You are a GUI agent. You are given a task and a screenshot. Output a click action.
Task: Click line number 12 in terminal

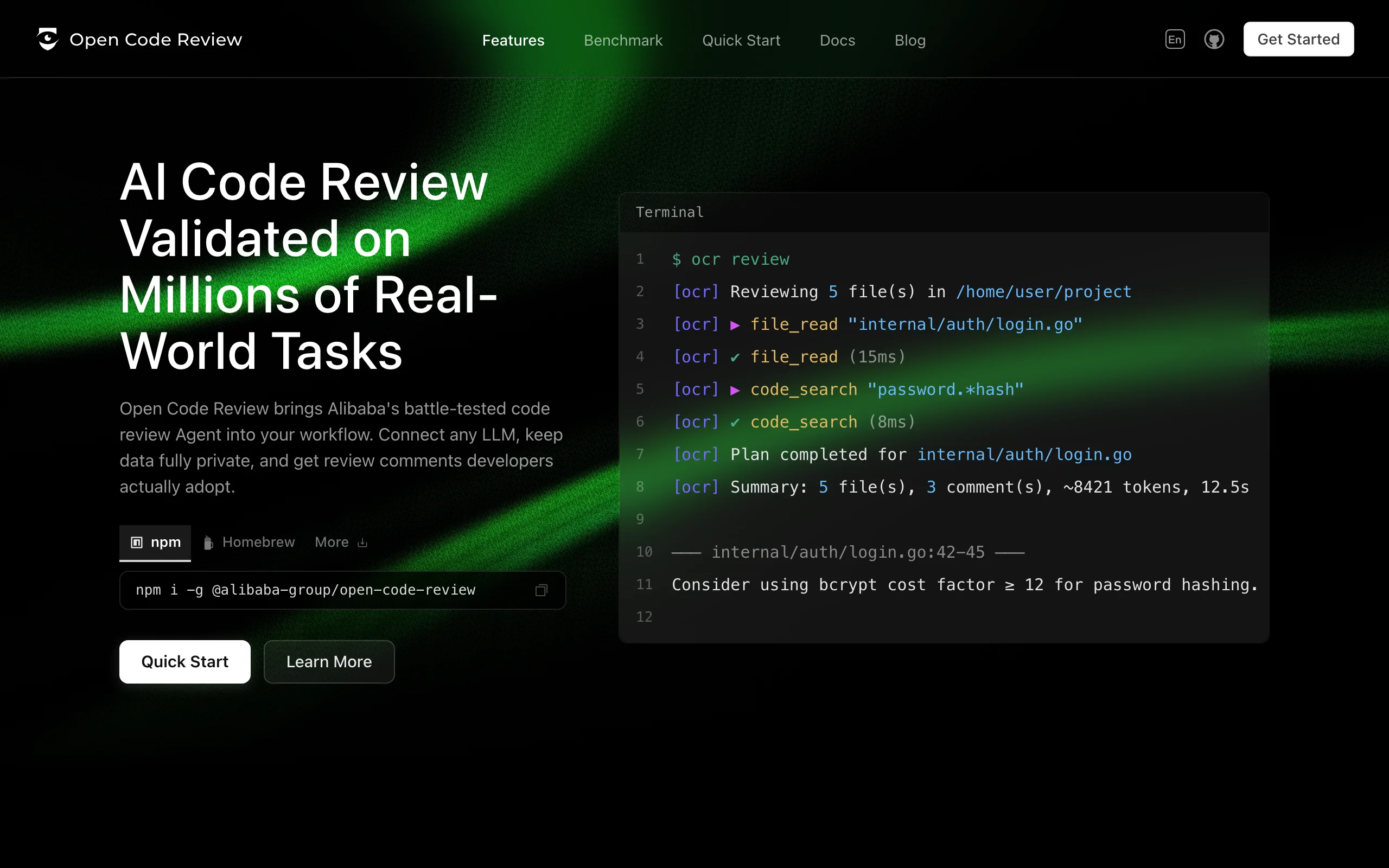(644, 617)
